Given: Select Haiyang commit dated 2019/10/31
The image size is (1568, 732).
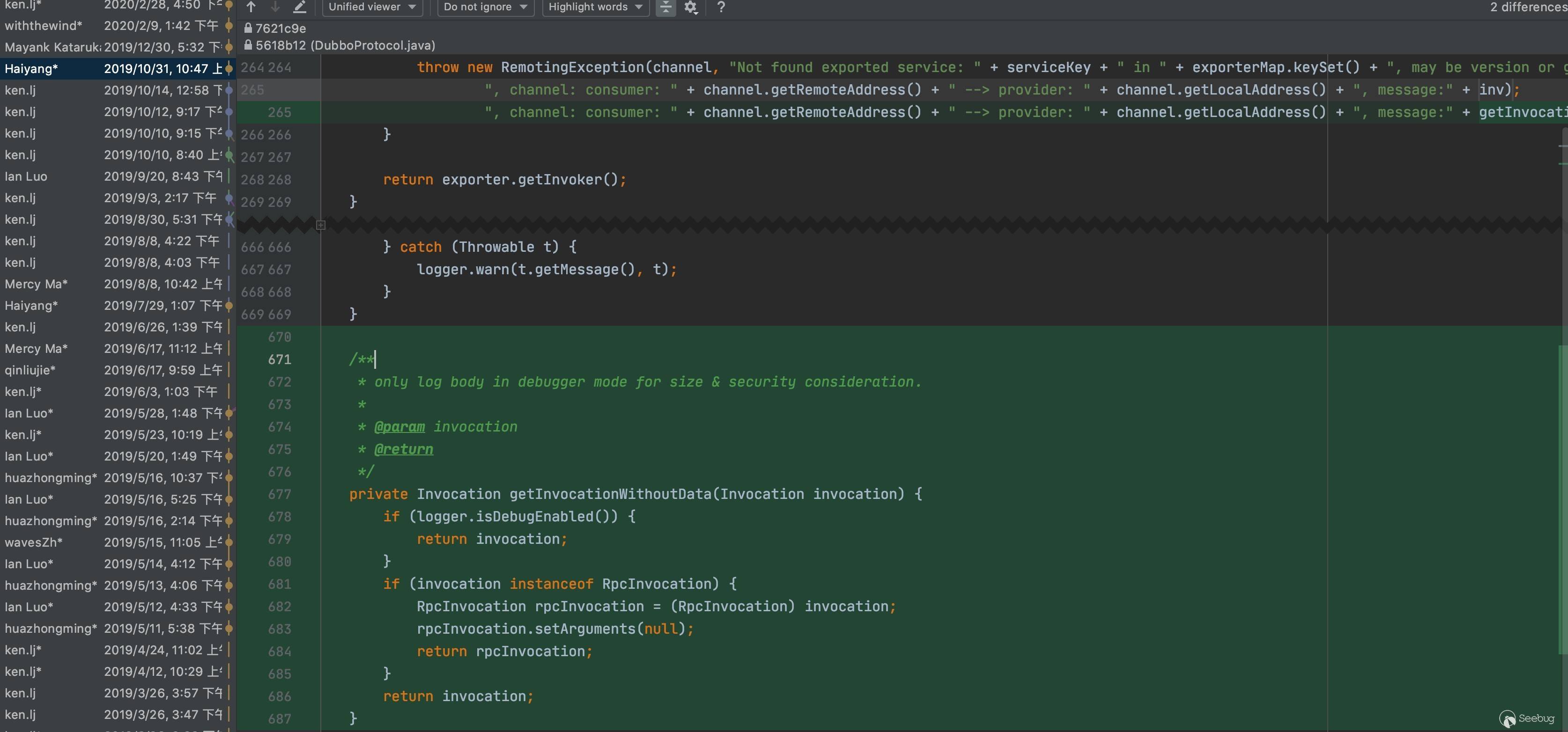Looking at the screenshot, I should (x=118, y=69).
